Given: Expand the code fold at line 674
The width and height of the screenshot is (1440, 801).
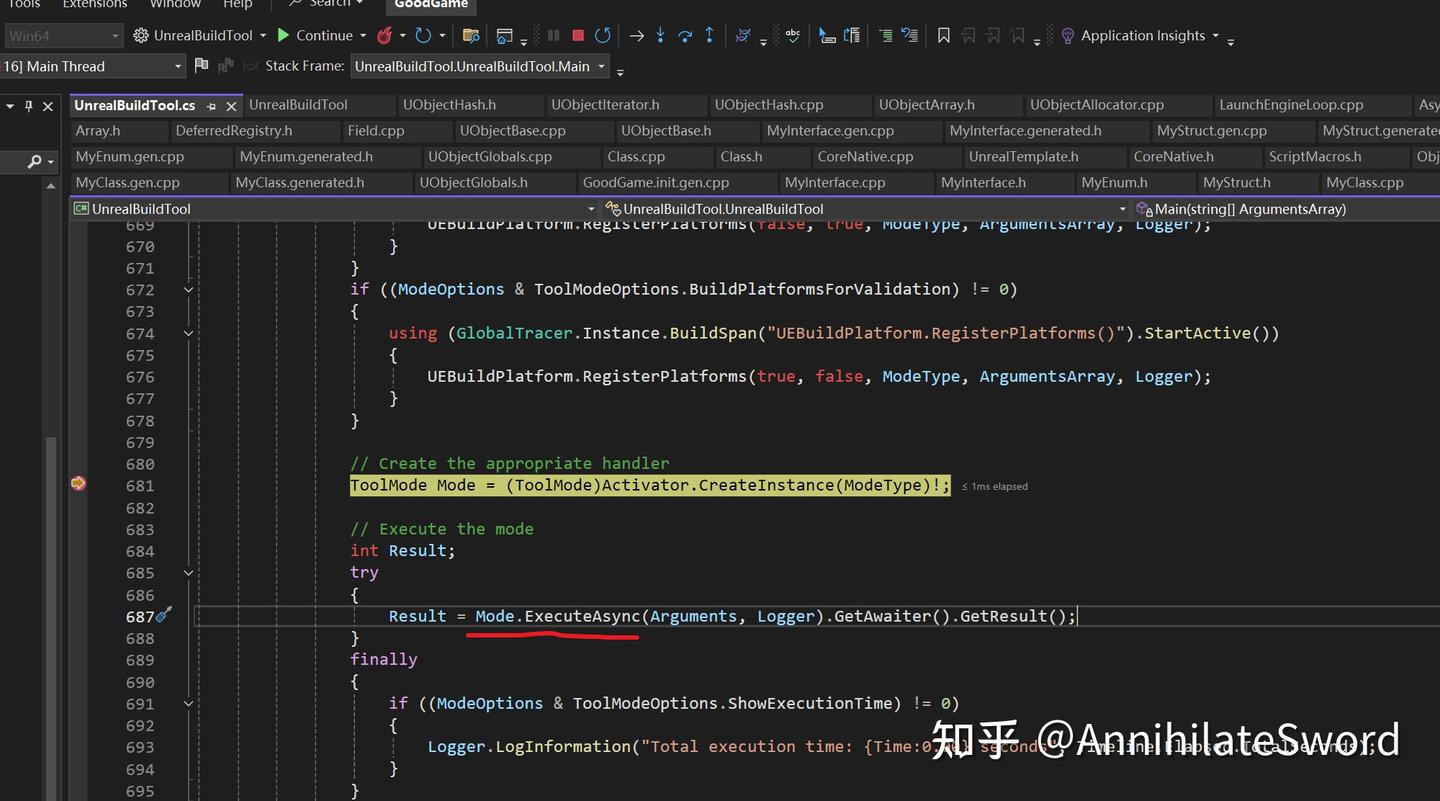Looking at the screenshot, I should 188,333.
